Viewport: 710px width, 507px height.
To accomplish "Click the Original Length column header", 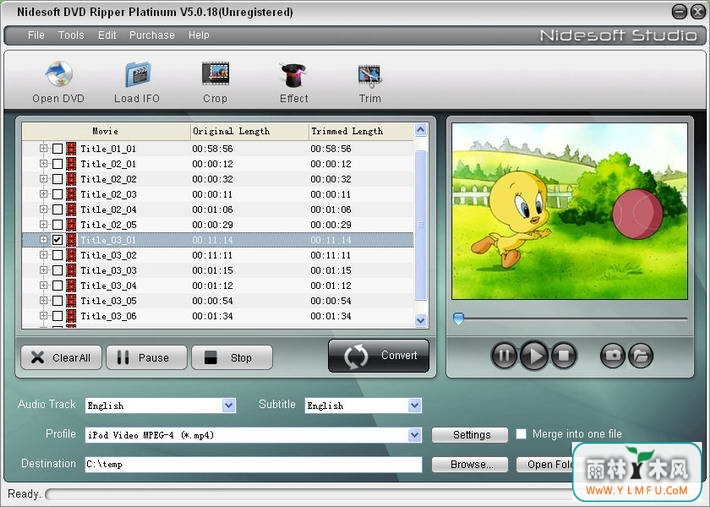I will (249, 131).
